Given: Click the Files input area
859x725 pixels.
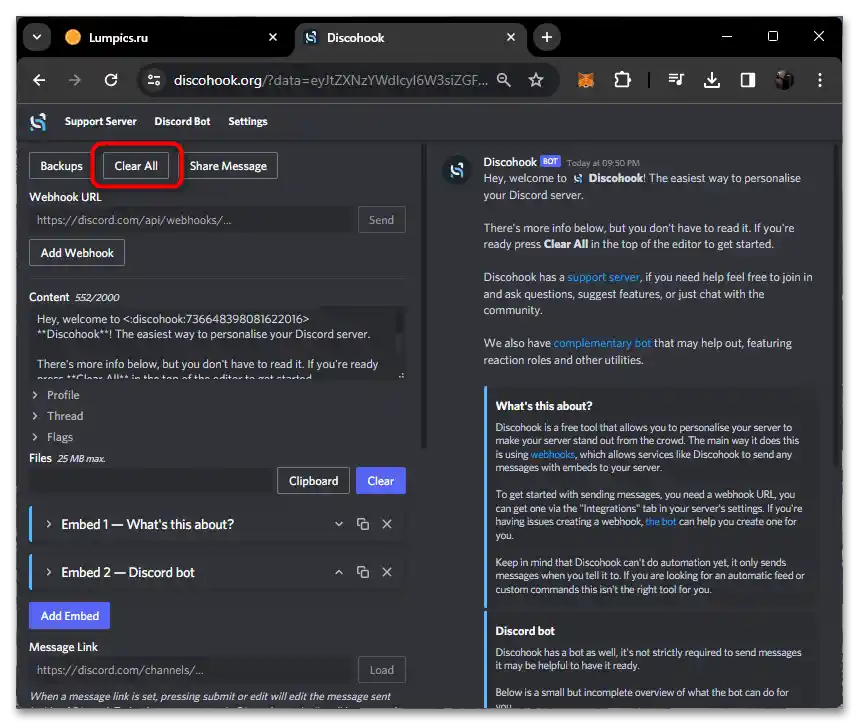Looking at the screenshot, I should click(x=150, y=481).
